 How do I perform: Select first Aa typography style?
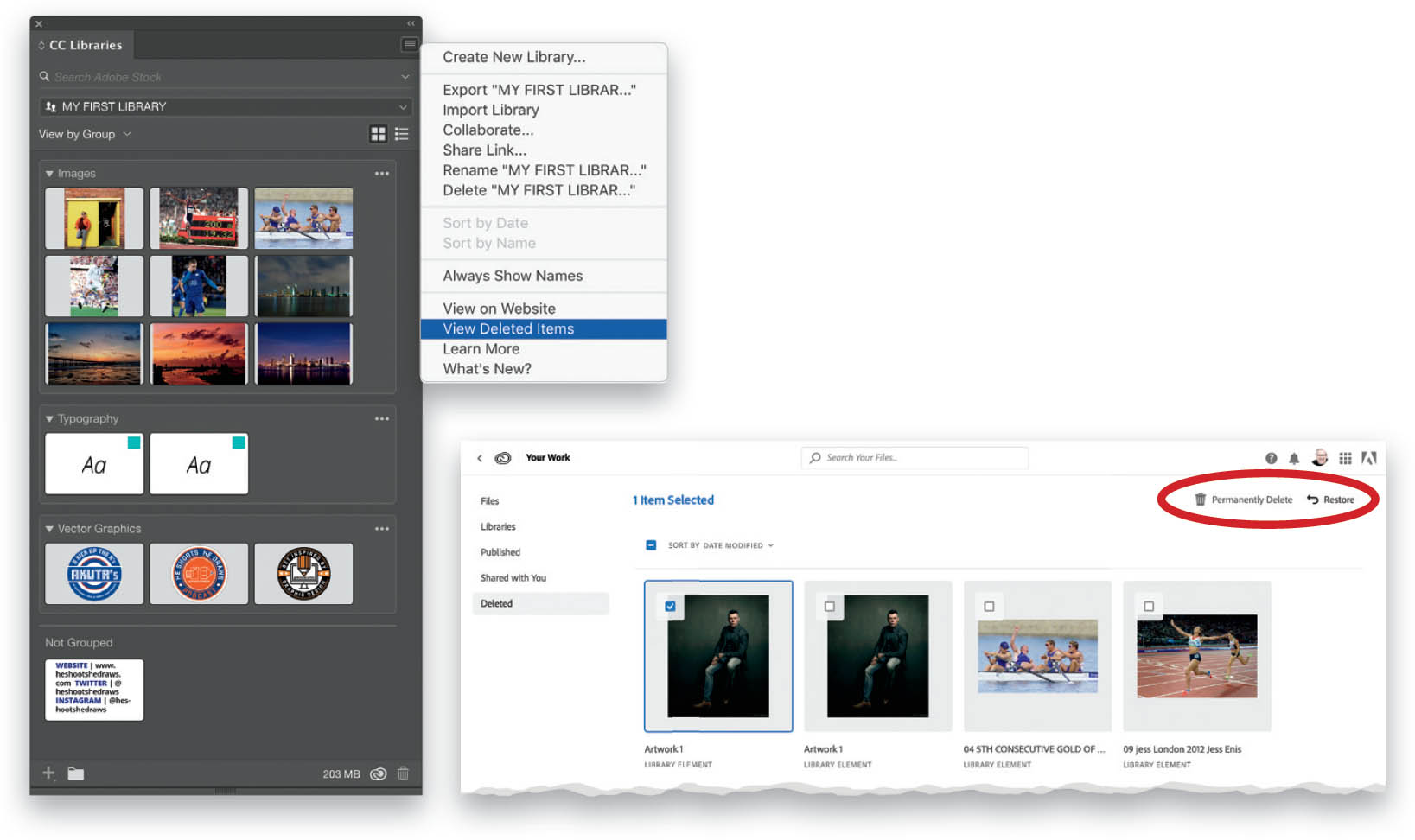(94, 464)
